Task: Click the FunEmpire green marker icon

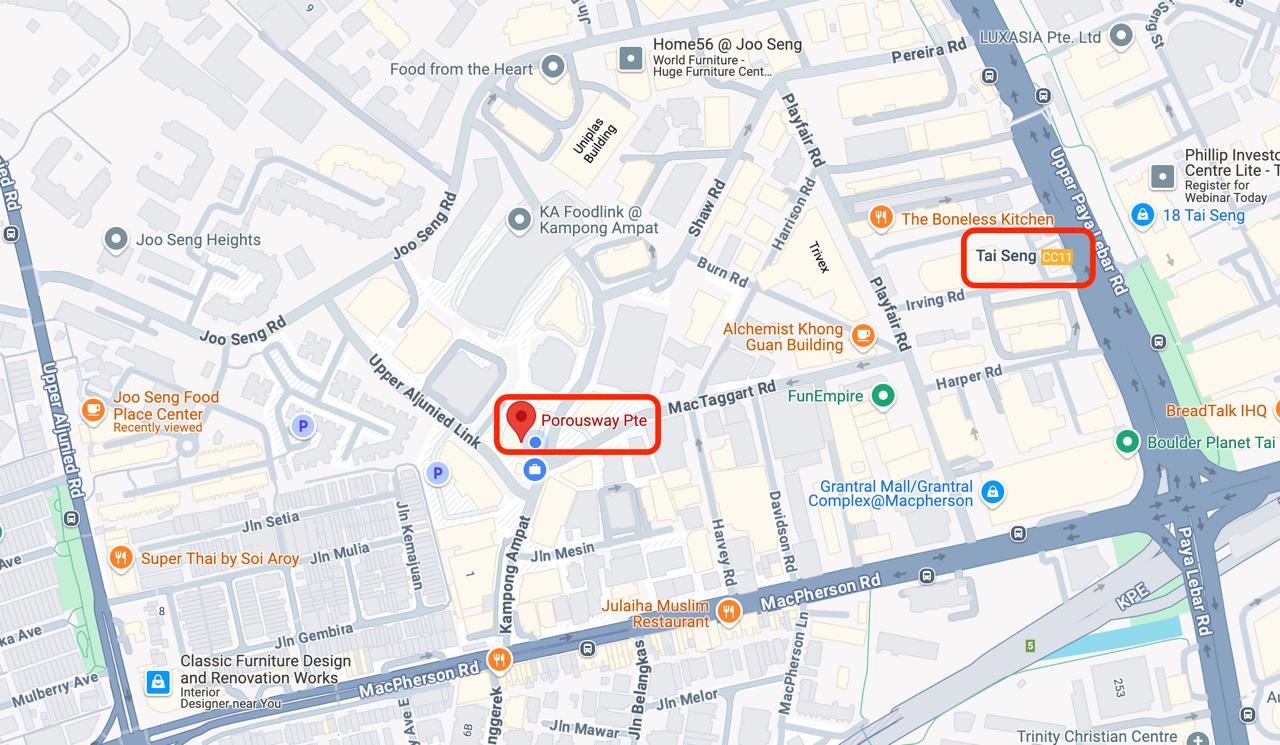Action: tap(882, 396)
